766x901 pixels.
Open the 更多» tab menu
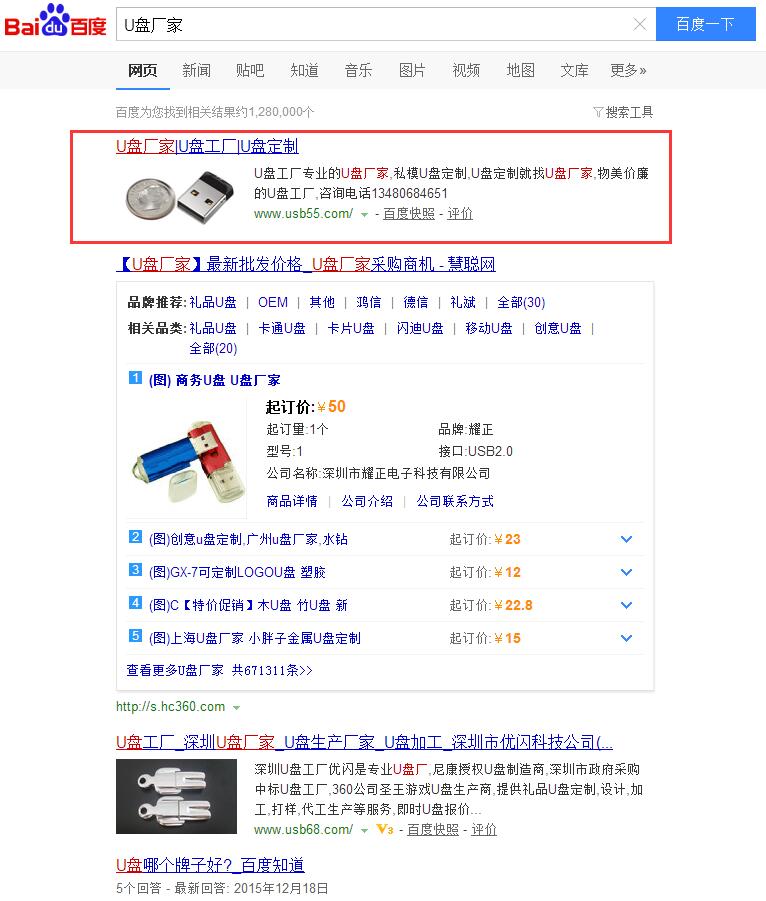(x=628, y=71)
